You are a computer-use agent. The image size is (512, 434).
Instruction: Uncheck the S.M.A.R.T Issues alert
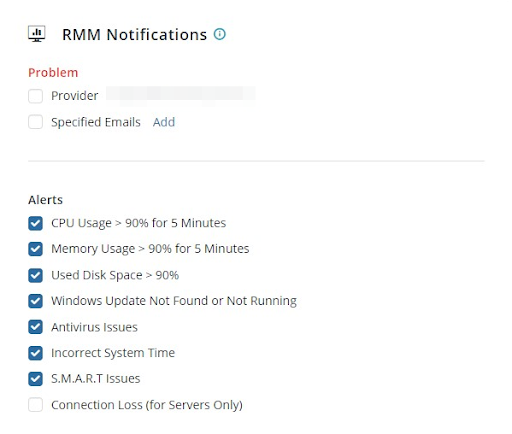[x=35, y=379]
